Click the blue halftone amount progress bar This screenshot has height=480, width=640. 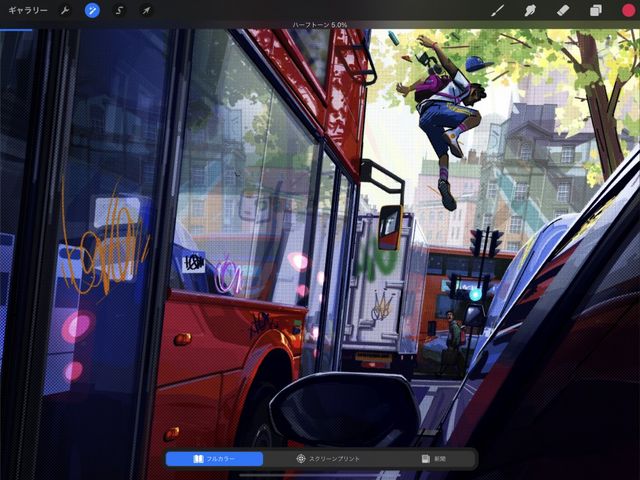tap(16, 30)
